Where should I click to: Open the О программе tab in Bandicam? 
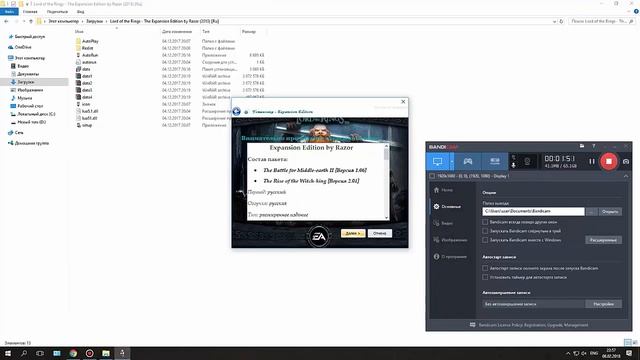(x=450, y=257)
